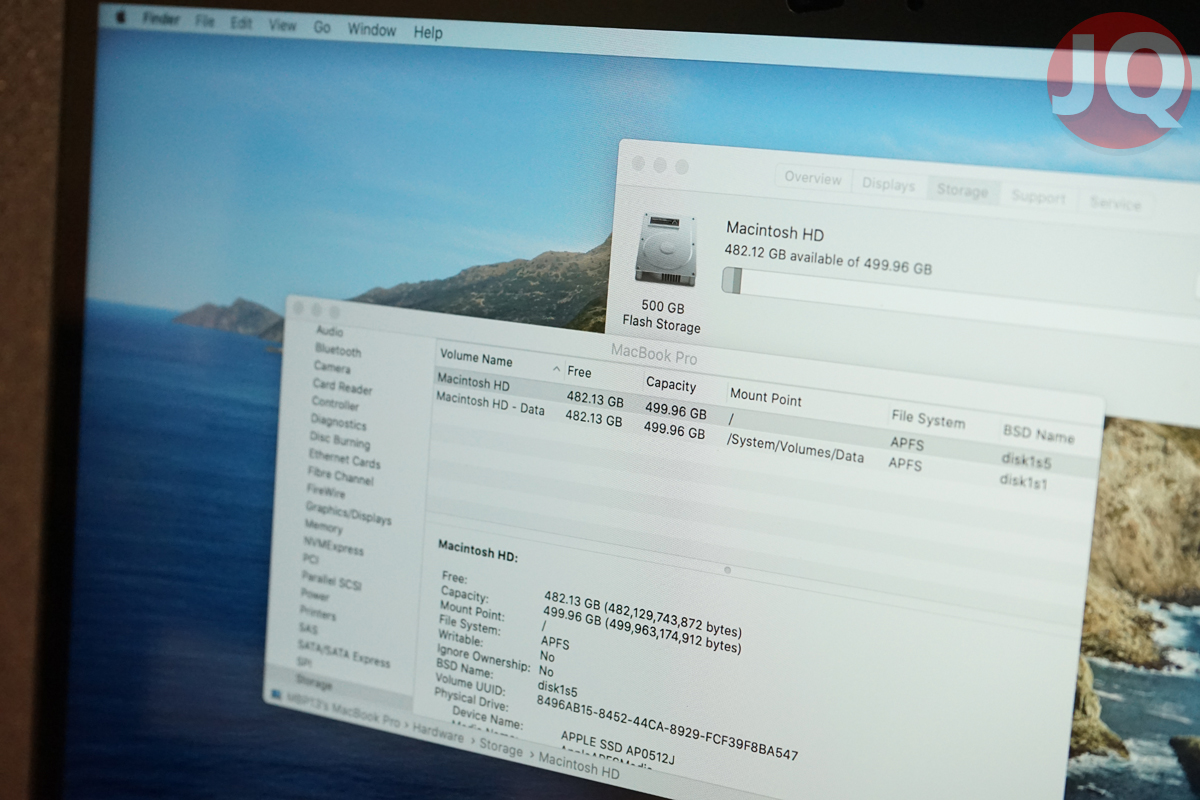
Task: Click the volume UUID starting with 8496AB15
Action: [x=667, y=727]
